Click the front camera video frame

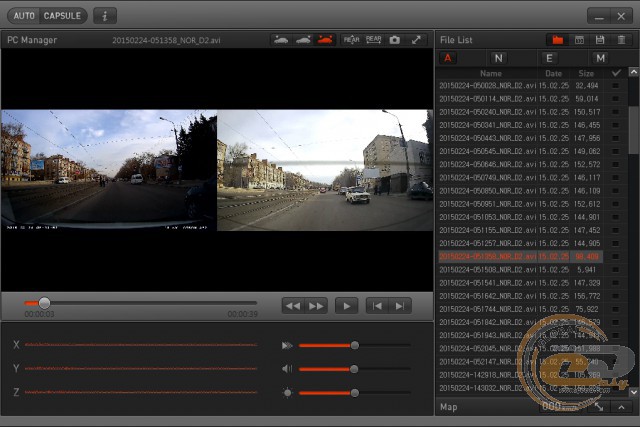tap(109, 170)
